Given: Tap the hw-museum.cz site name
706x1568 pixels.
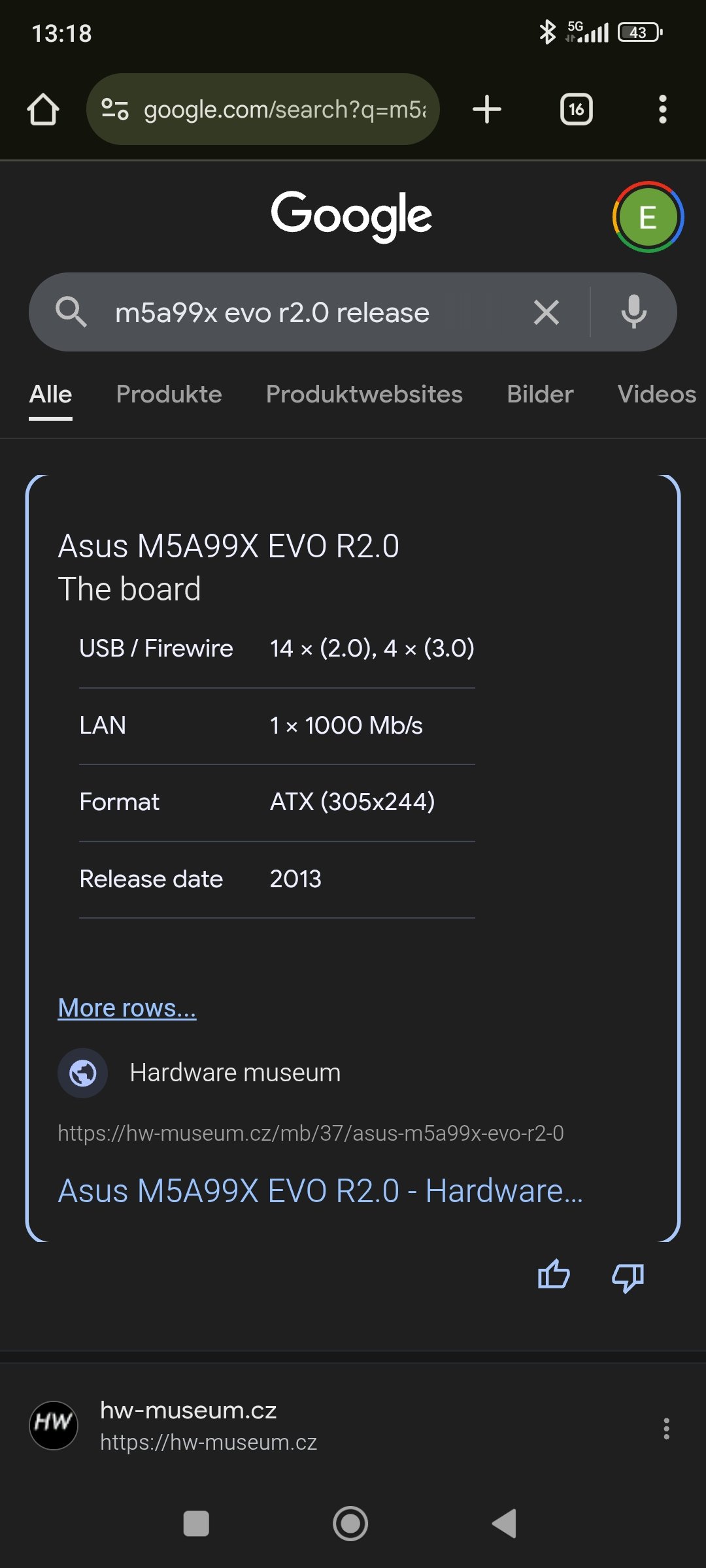Looking at the screenshot, I should tap(188, 1411).
